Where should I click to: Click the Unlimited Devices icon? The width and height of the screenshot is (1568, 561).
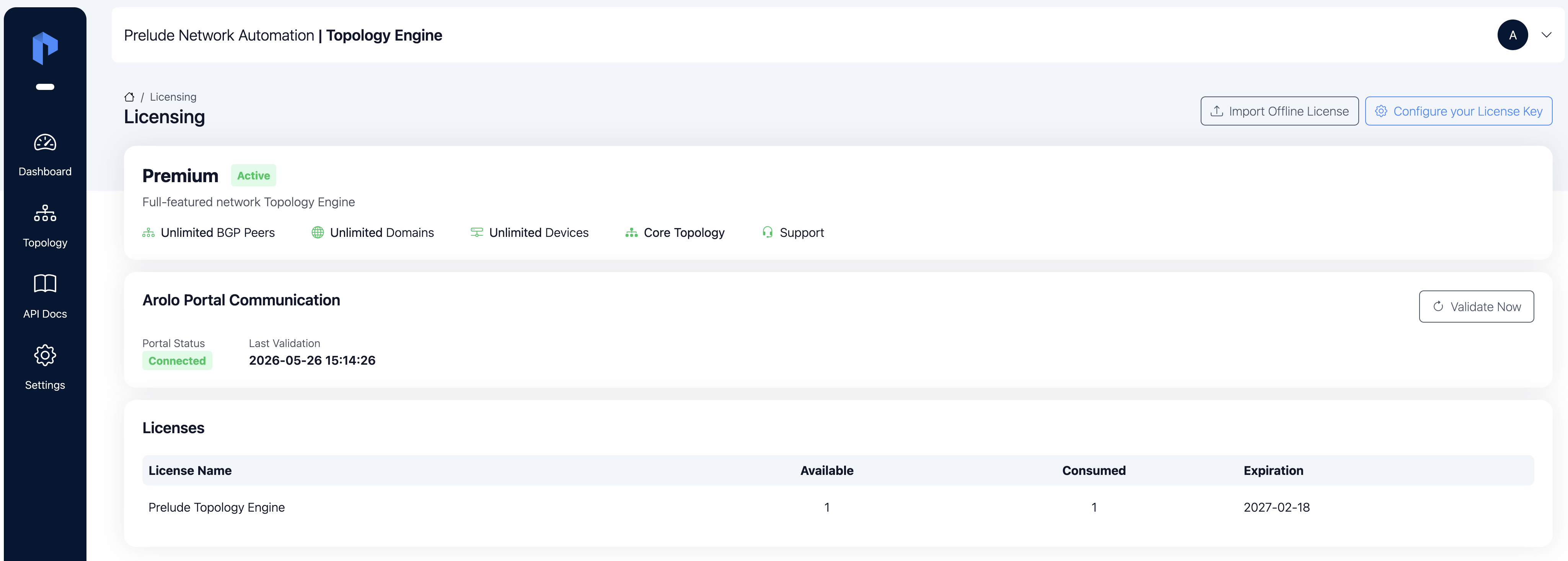coord(477,233)
